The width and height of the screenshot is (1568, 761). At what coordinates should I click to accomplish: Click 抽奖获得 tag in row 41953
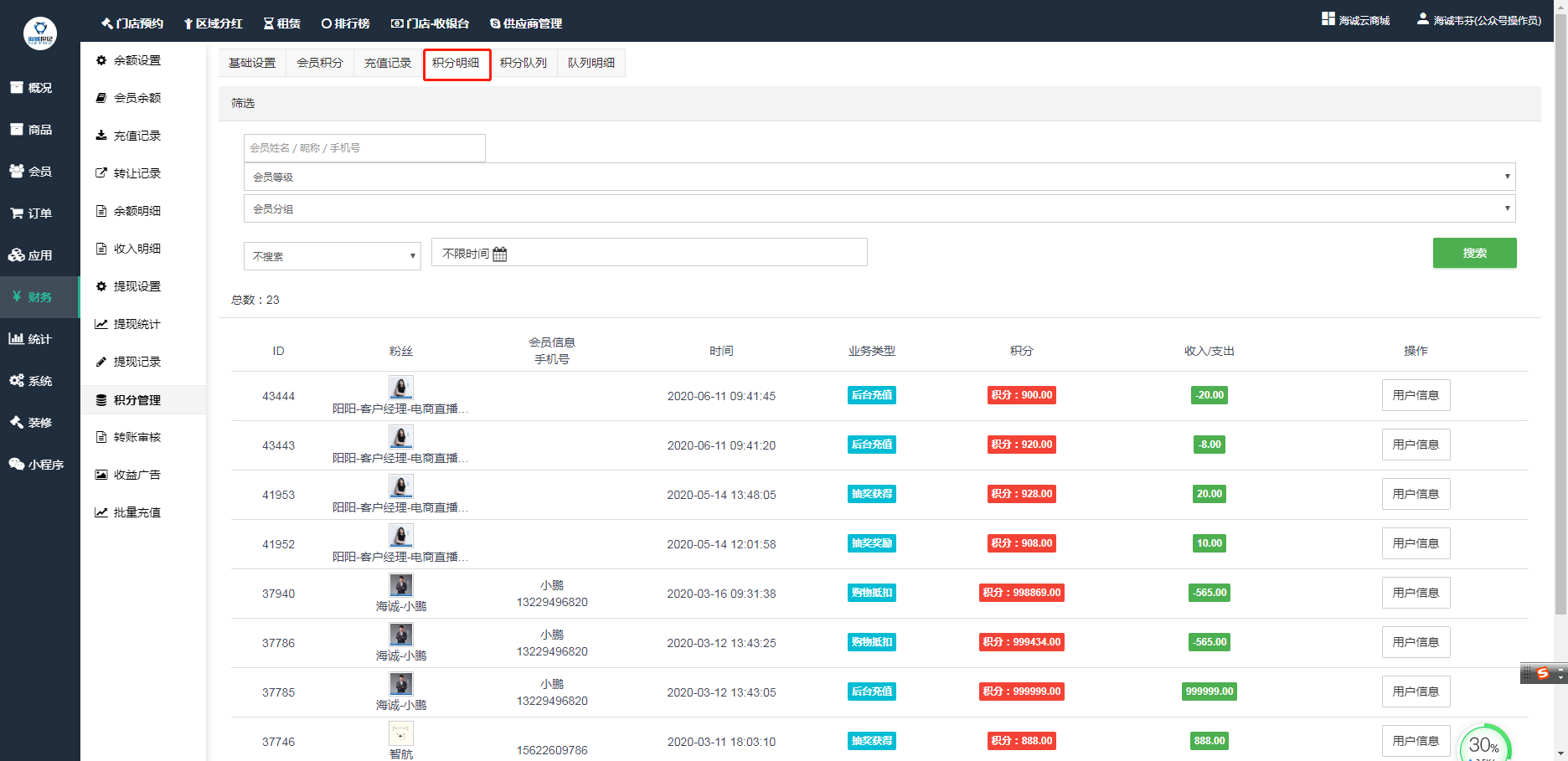pyautogui.click(x=872, y=494)
